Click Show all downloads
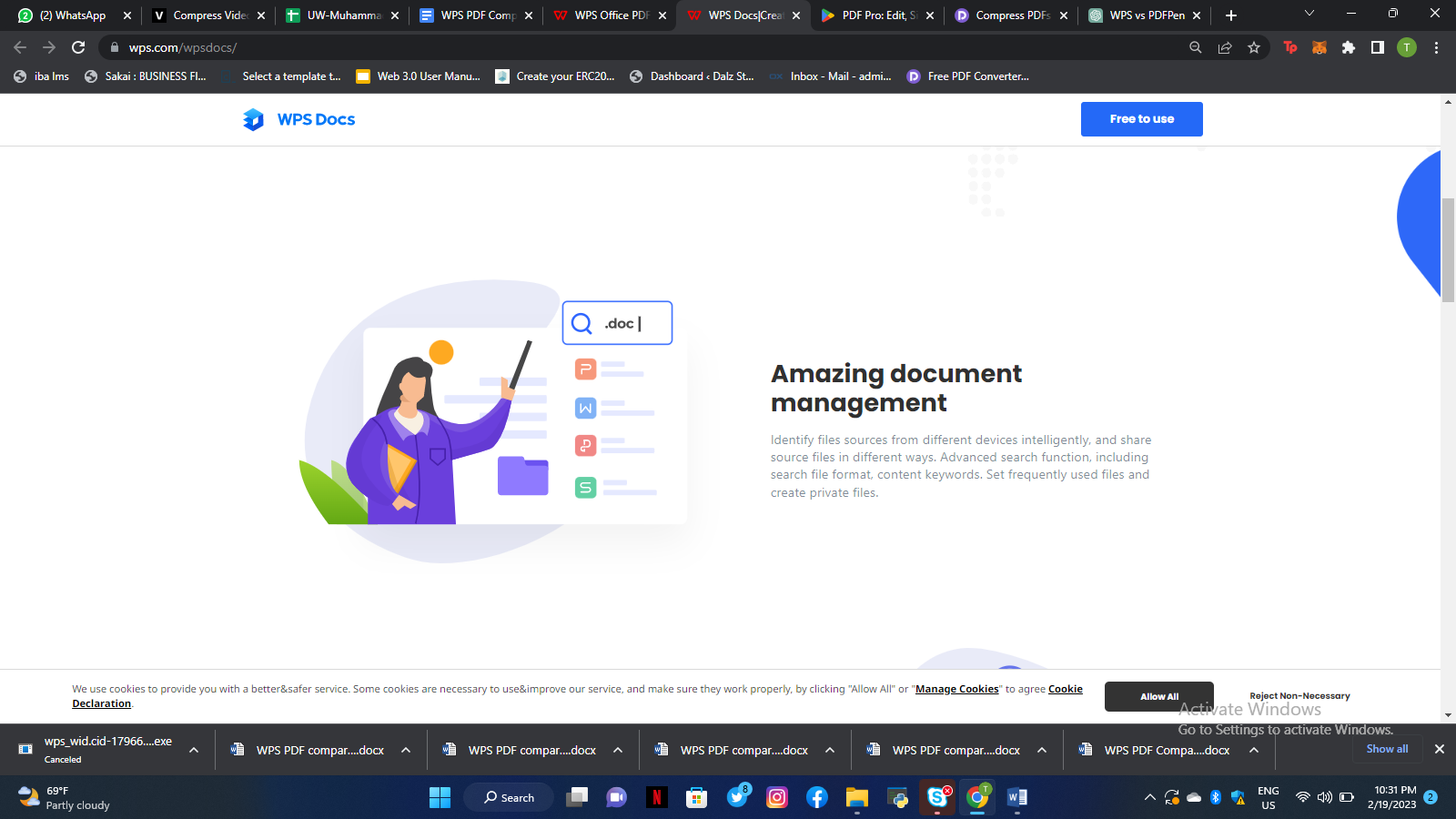The width and height of the screenshot is (1456, 819). (x=1387, y=749)
